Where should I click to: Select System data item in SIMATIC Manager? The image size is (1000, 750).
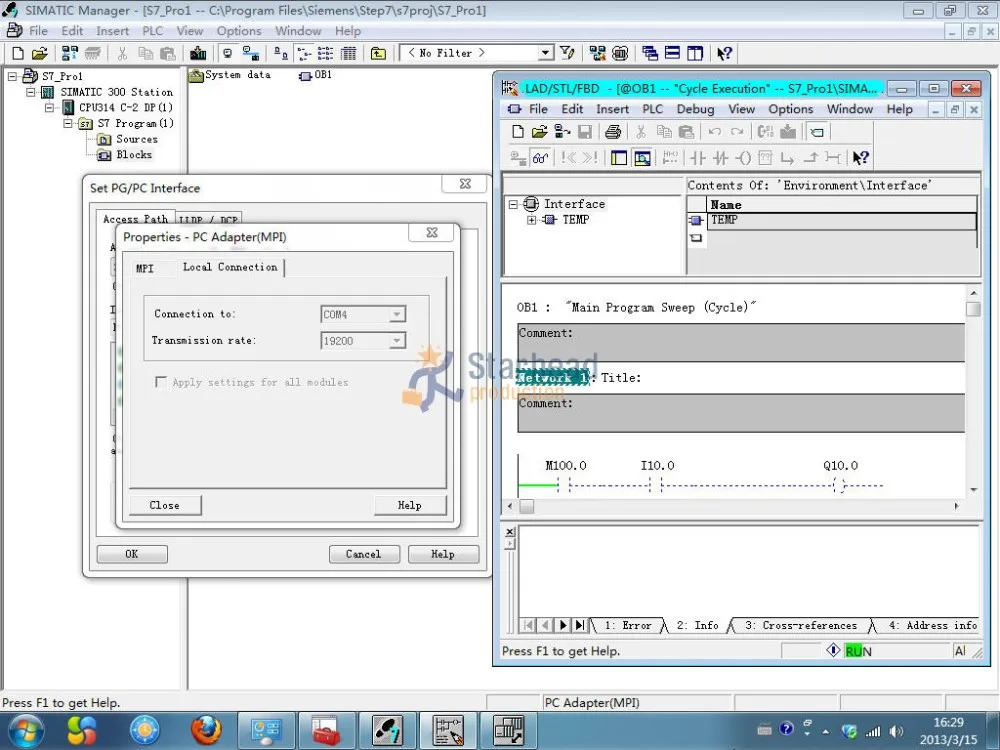[x=230, y=75]
